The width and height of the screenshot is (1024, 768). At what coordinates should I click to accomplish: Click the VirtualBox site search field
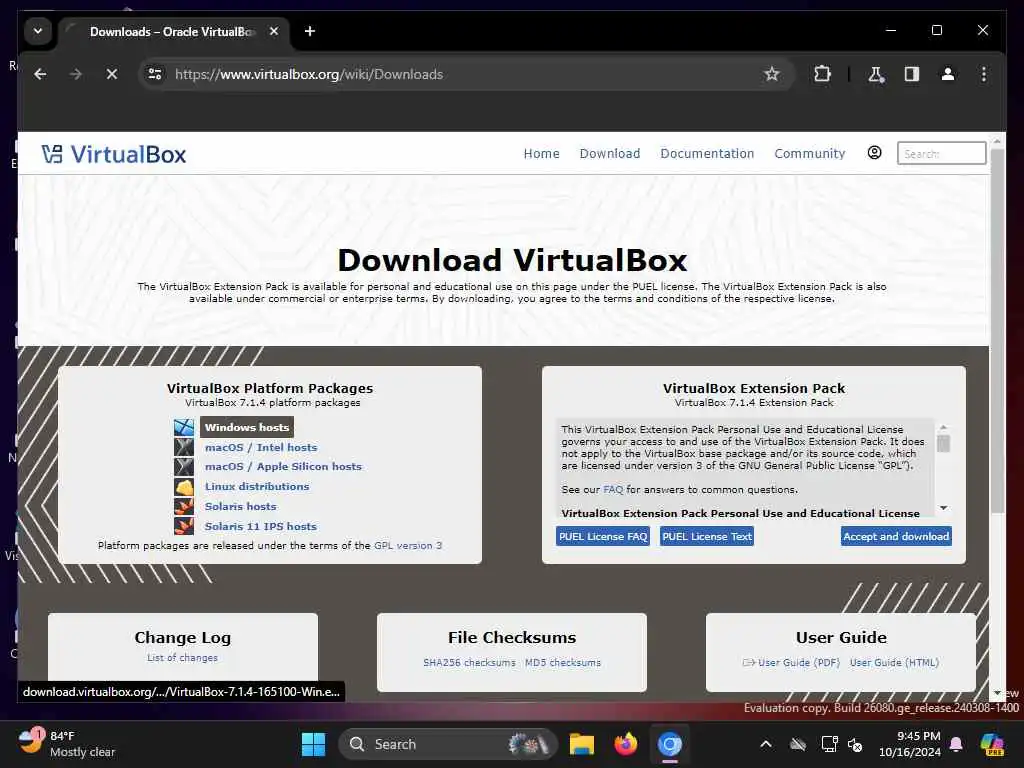[x=941, y=153]
